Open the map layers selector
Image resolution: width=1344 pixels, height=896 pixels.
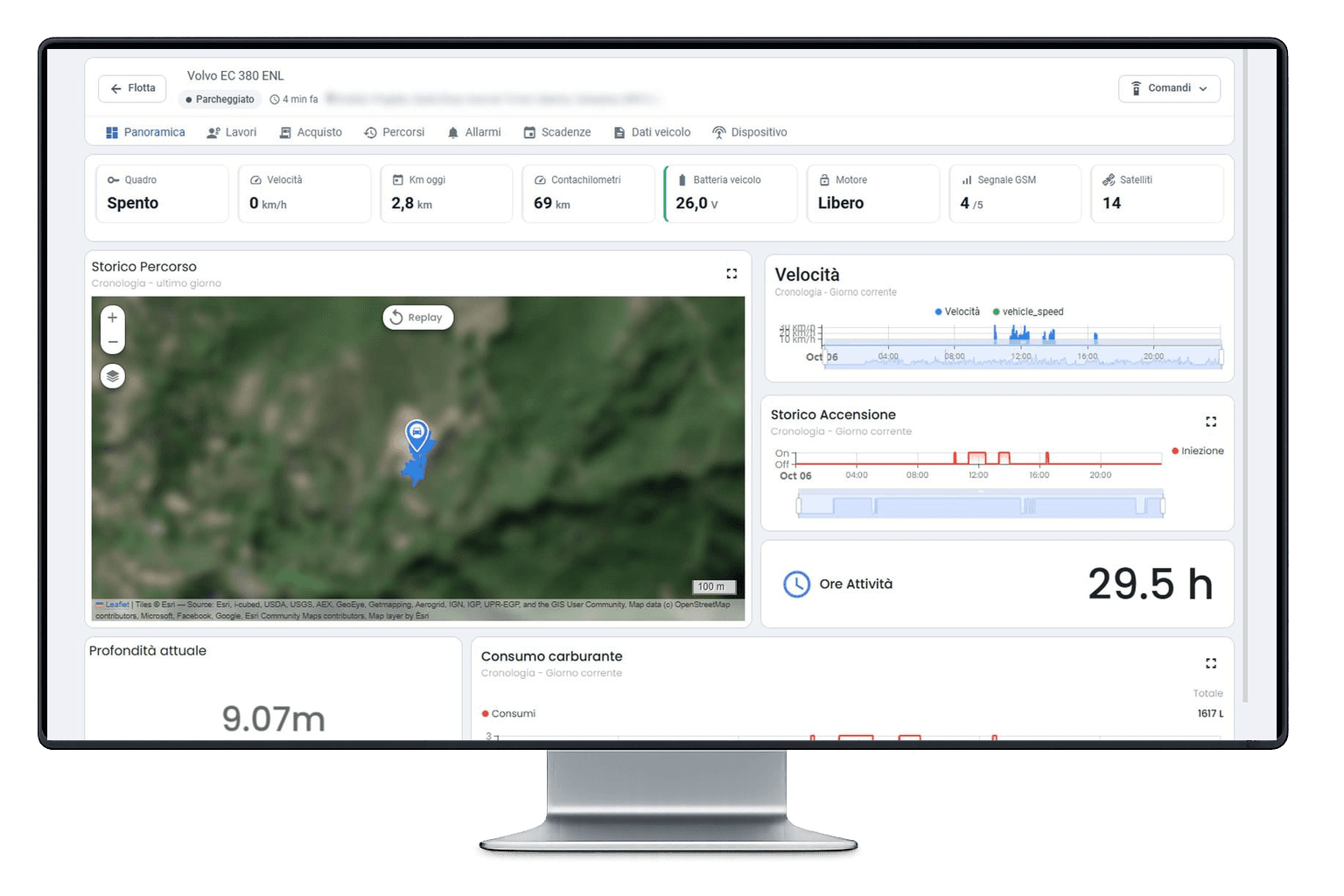pyautogui.click(x=113, y=376)
